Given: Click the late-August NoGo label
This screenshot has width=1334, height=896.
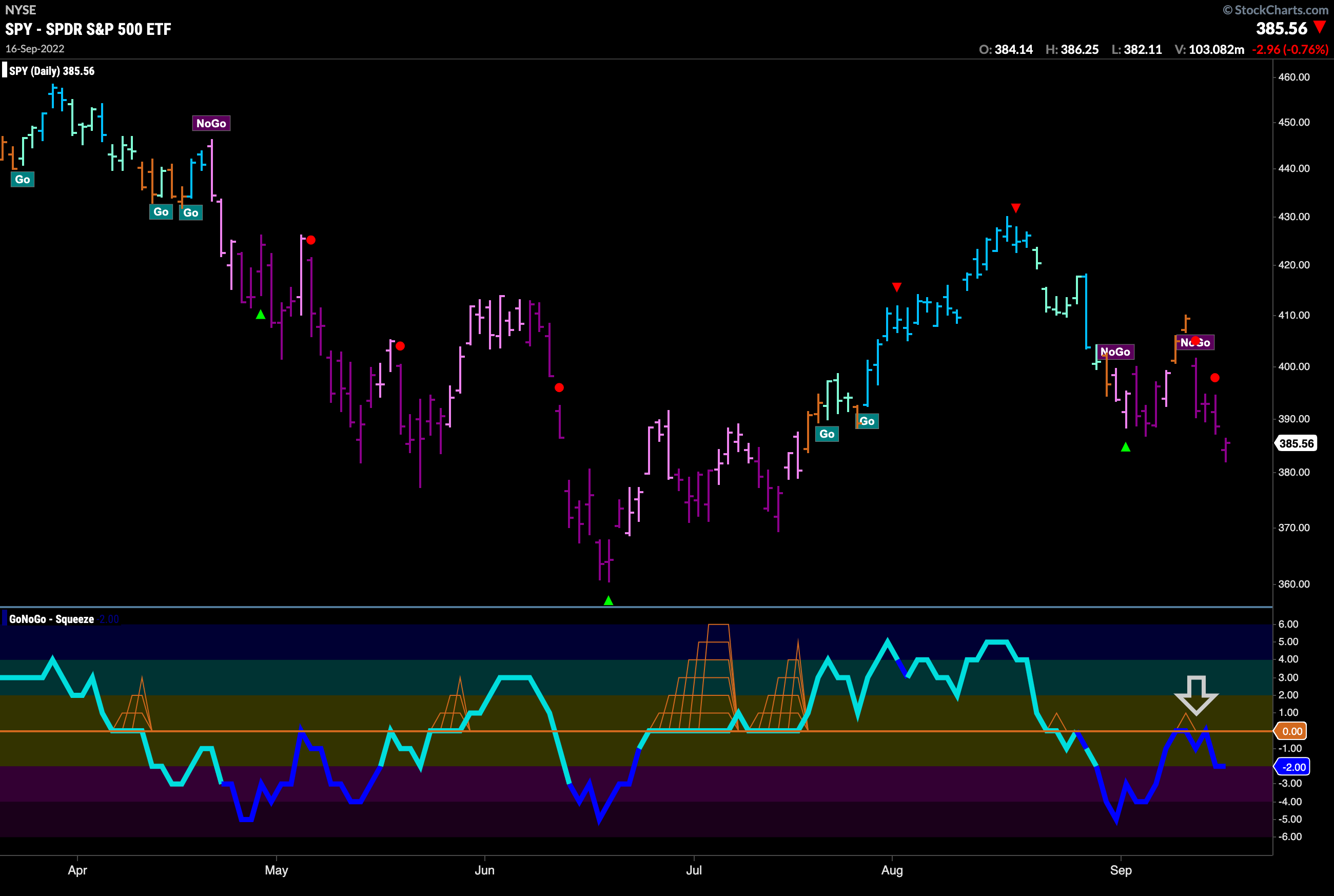Looking at the screenshot, I should pyautogui.click(x=1115, y=352).
